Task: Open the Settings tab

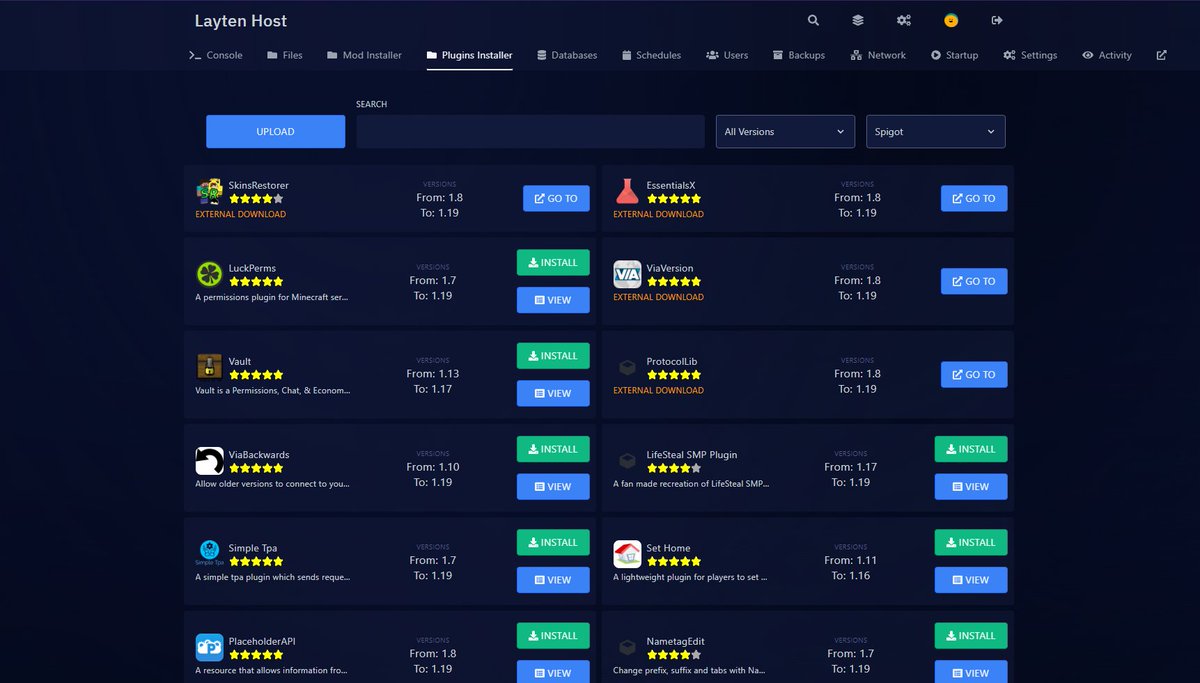Action: coord(1030,55)
